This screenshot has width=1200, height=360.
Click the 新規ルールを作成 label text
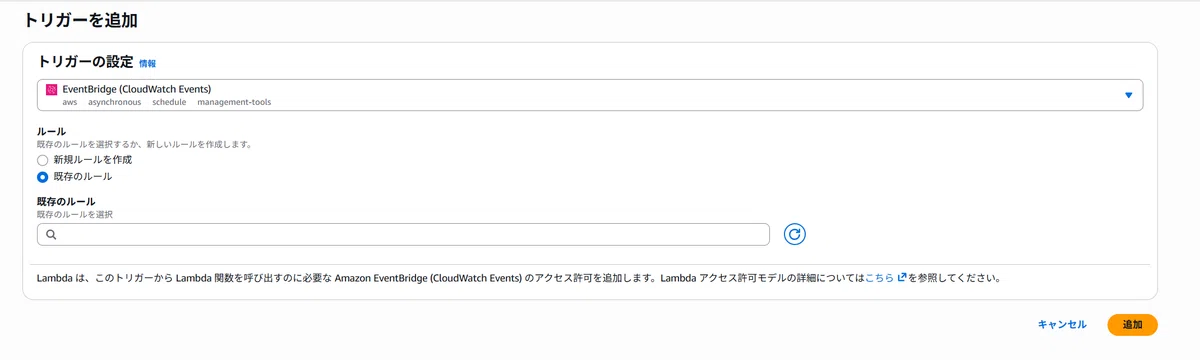tap(92, 160)
